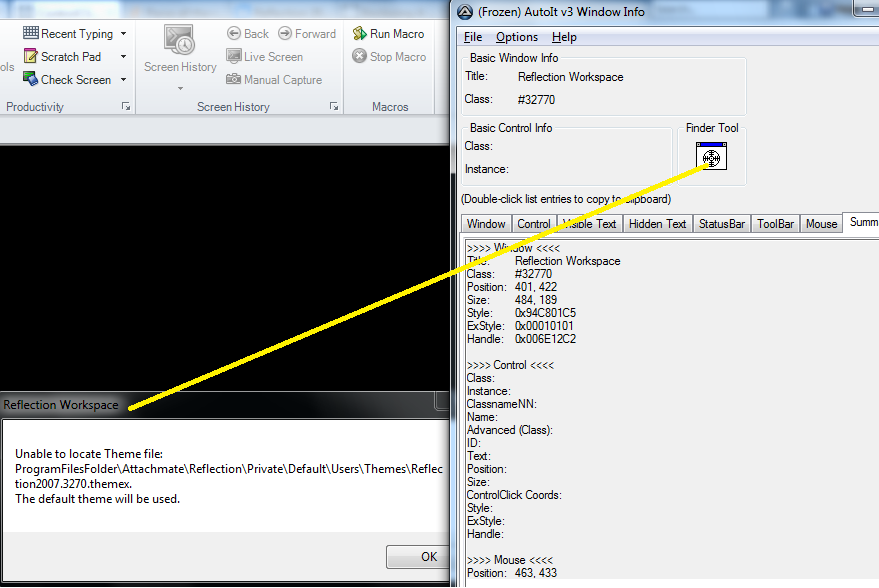879x588 pixels.
Task: Click the Run Macro icon
Action: [x=359, y=34]
